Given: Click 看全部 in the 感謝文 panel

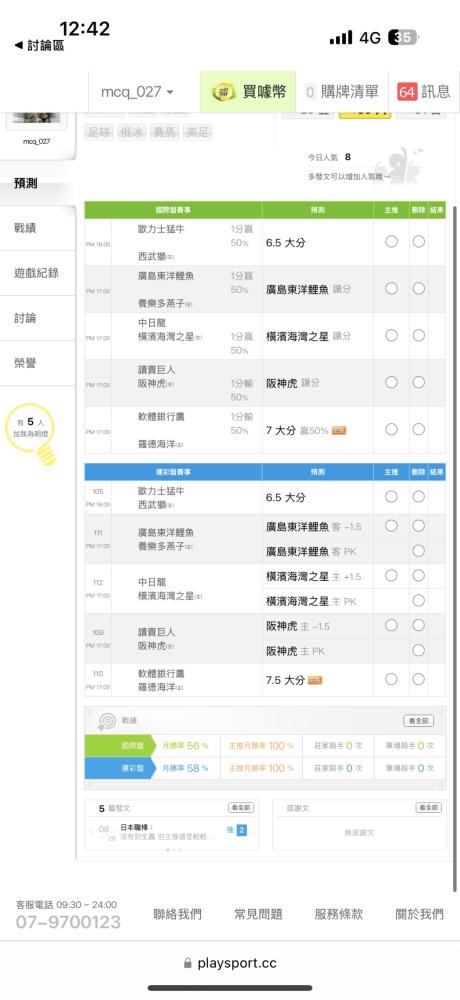Looking at the screenshot, I should pos(428,808).
